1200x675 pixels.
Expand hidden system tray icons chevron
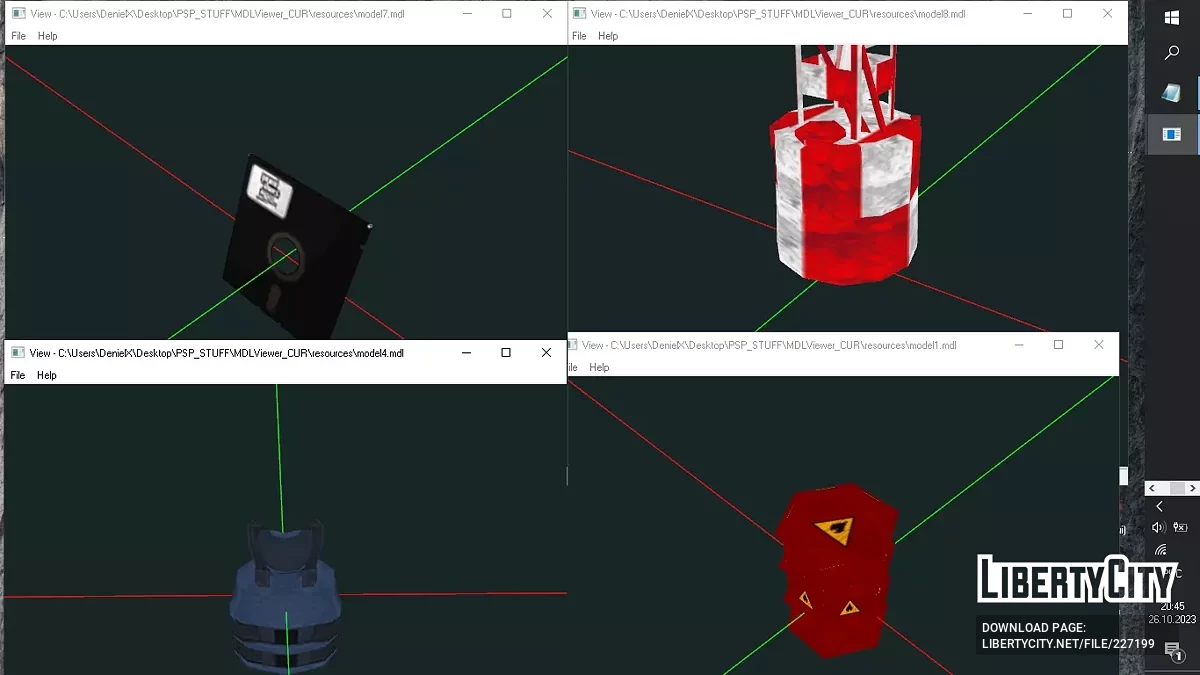click(x=1159, y=507)
